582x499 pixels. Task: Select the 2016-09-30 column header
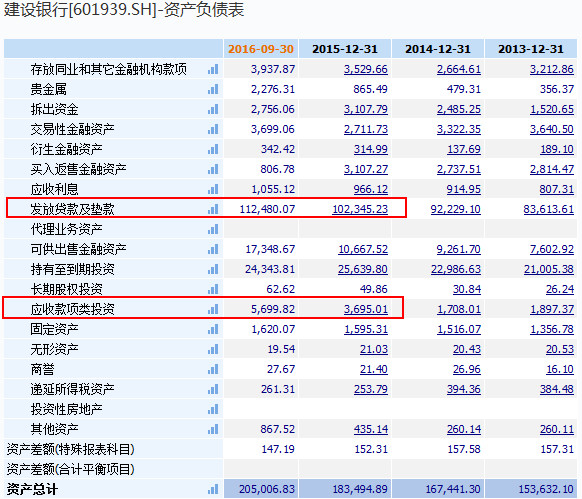(261, 49)
